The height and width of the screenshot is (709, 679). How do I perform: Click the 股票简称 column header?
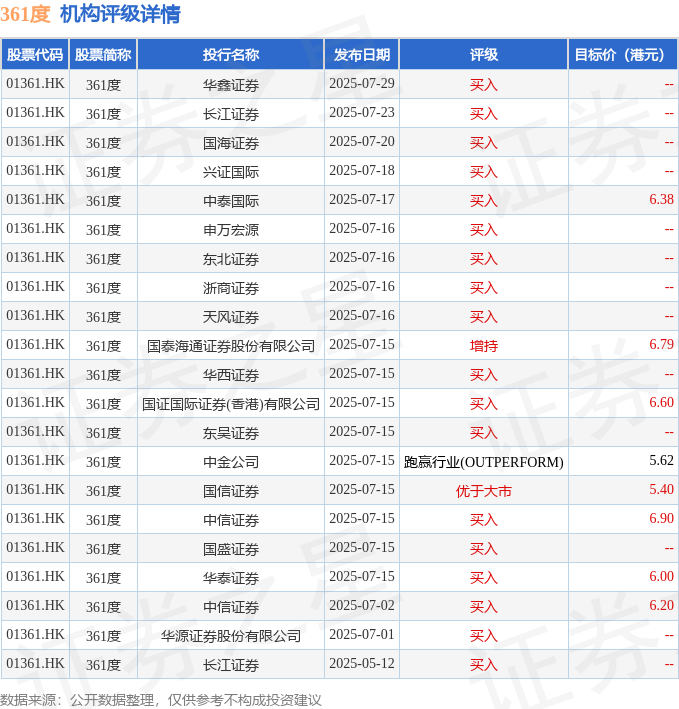click(103, 55)
